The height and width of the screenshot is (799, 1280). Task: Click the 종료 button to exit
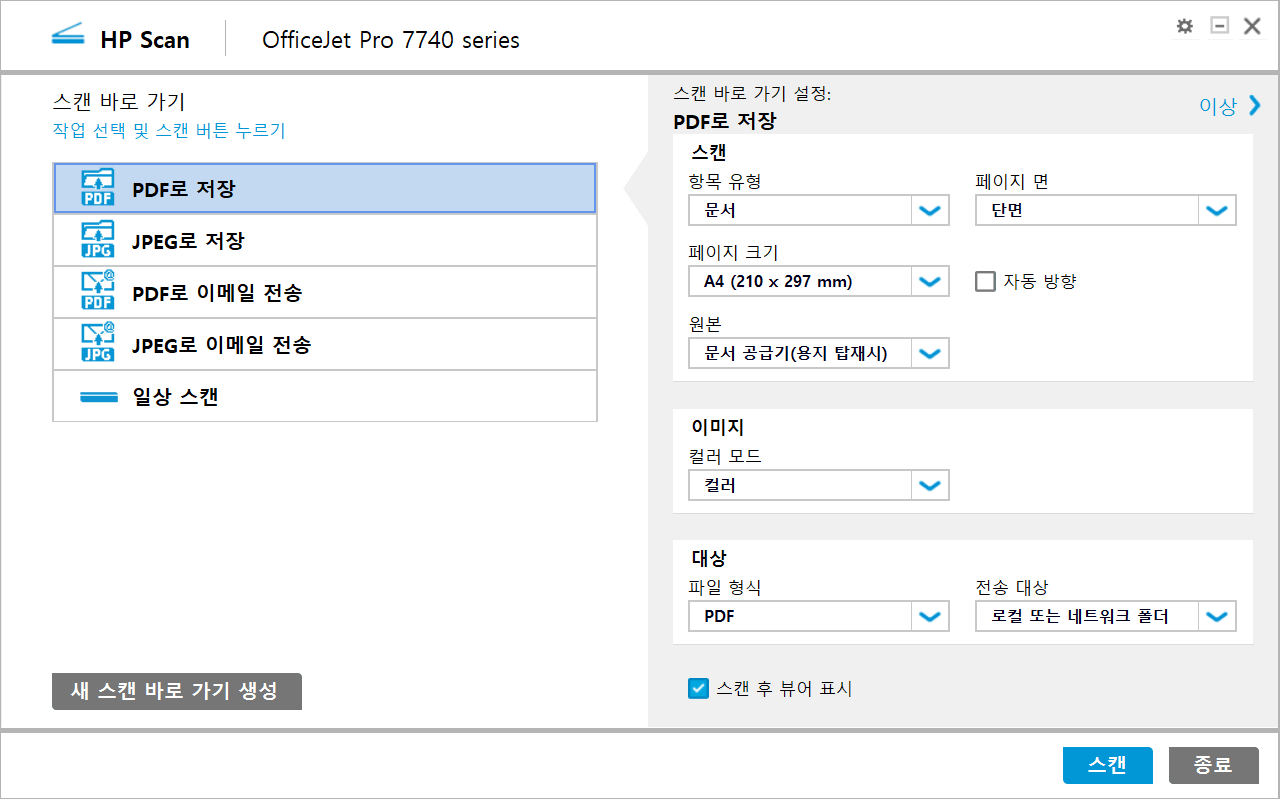pos(1213,765)
